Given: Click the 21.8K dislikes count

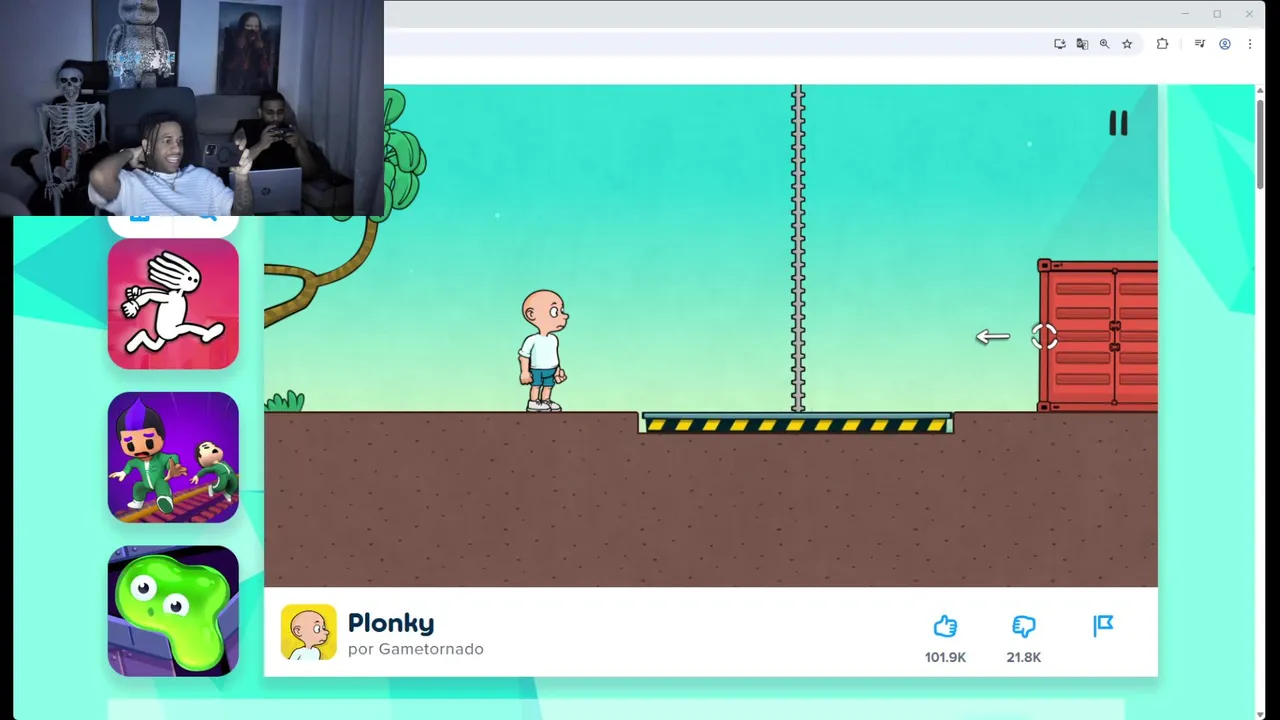Looking at the screenshot, I should click(x=1023, y=657).
